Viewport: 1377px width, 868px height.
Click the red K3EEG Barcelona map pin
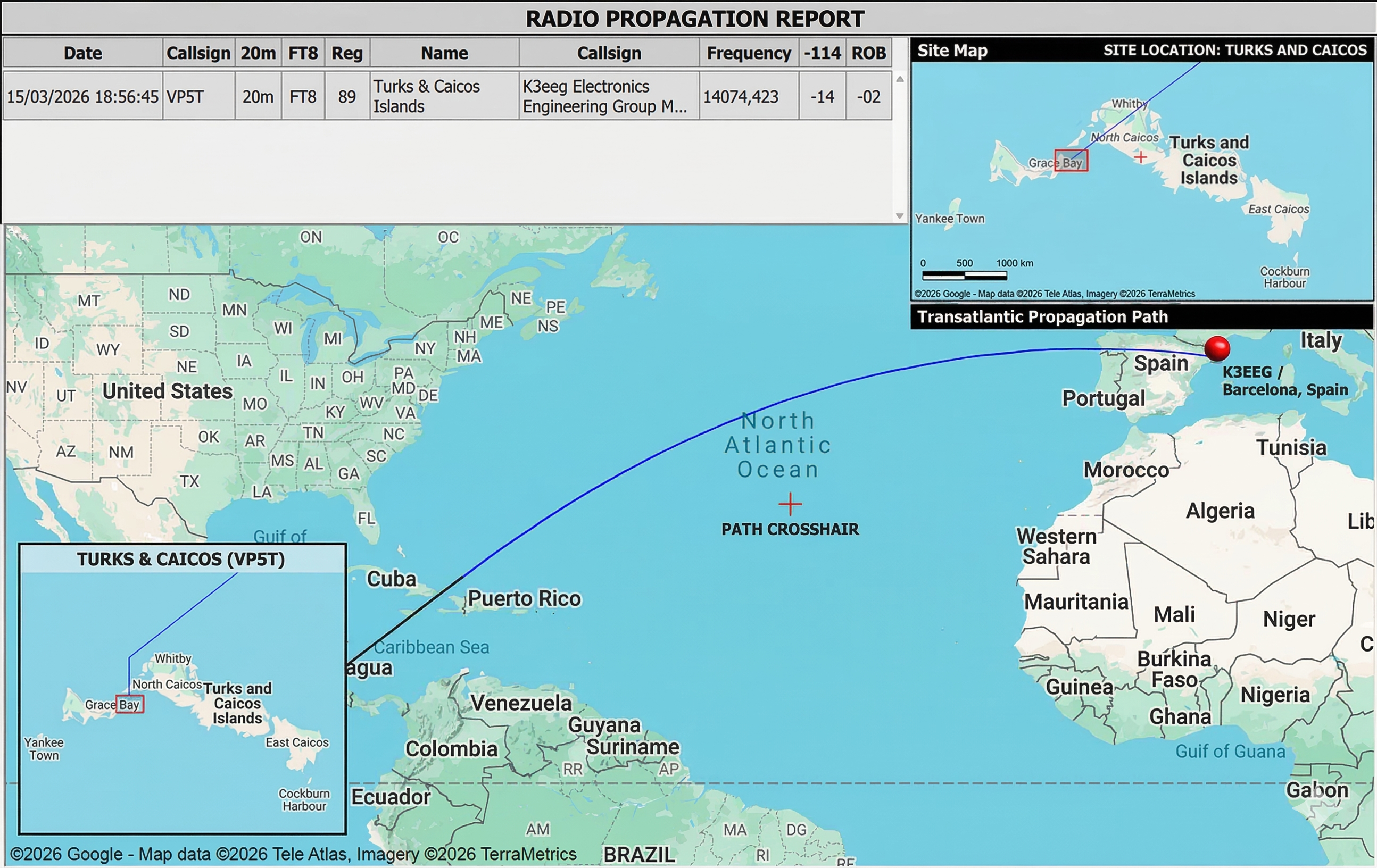point(1216,348)
